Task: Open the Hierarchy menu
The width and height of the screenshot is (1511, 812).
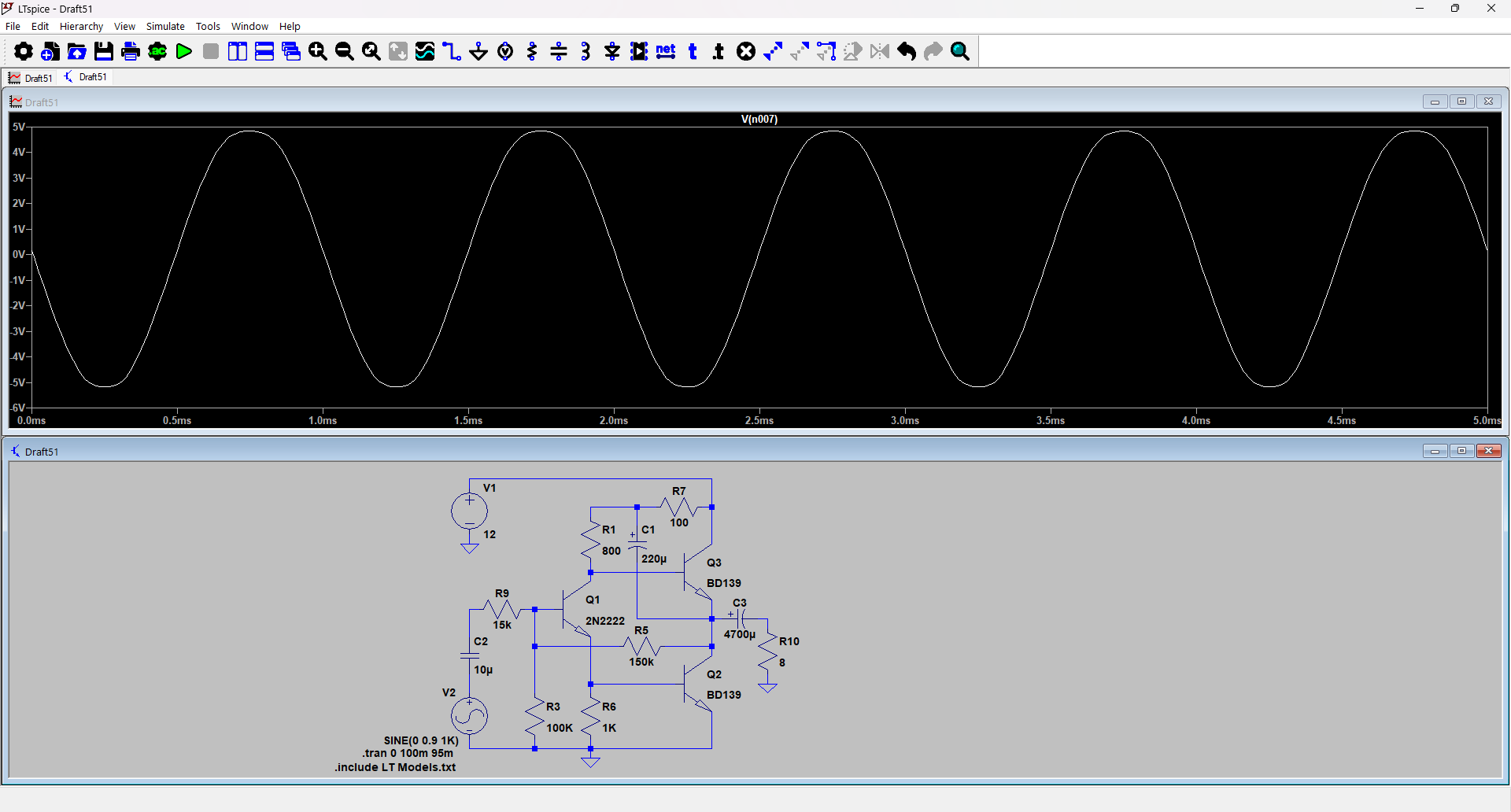Action: (81, 26)
